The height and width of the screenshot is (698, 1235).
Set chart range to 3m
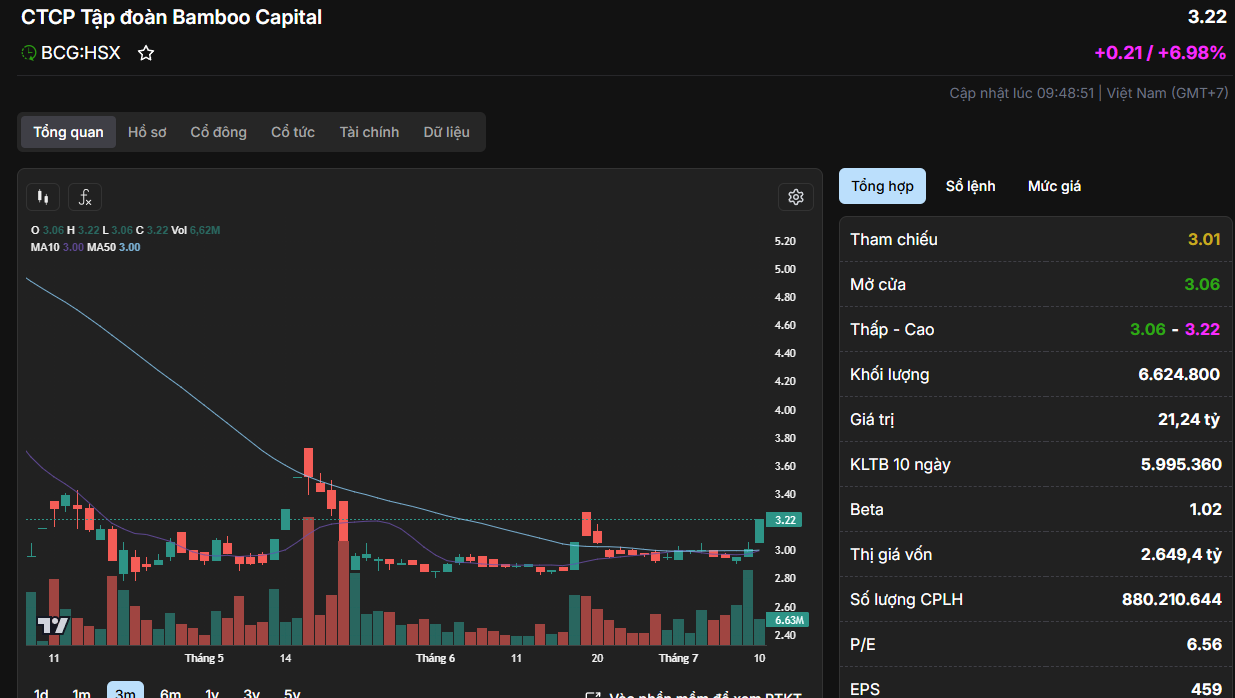125,692
